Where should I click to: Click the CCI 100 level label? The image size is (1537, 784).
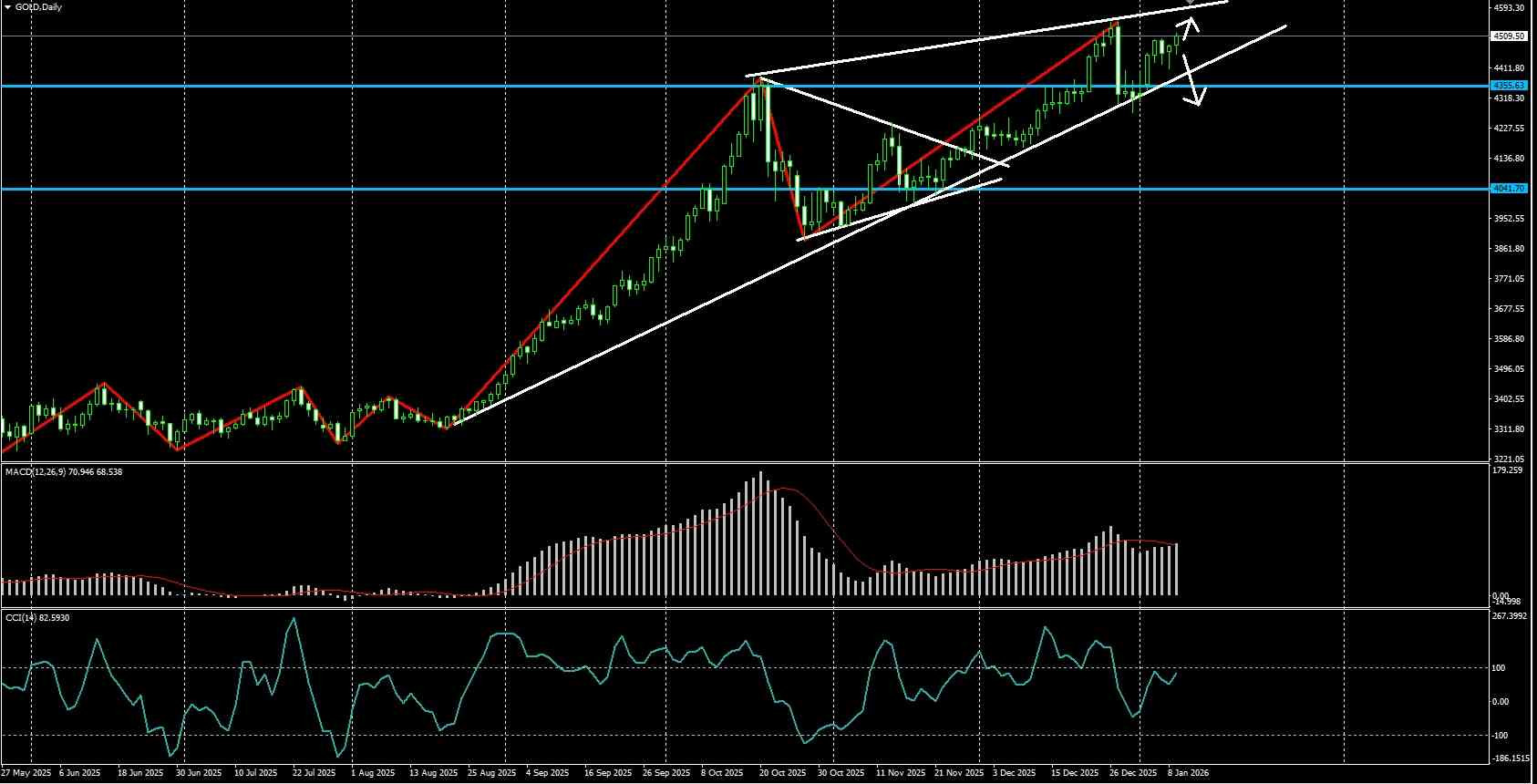click(1501, 668)
